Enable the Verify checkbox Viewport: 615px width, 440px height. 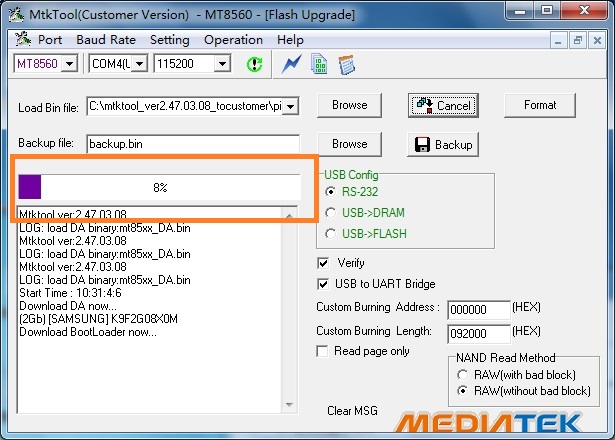point(323,263)
